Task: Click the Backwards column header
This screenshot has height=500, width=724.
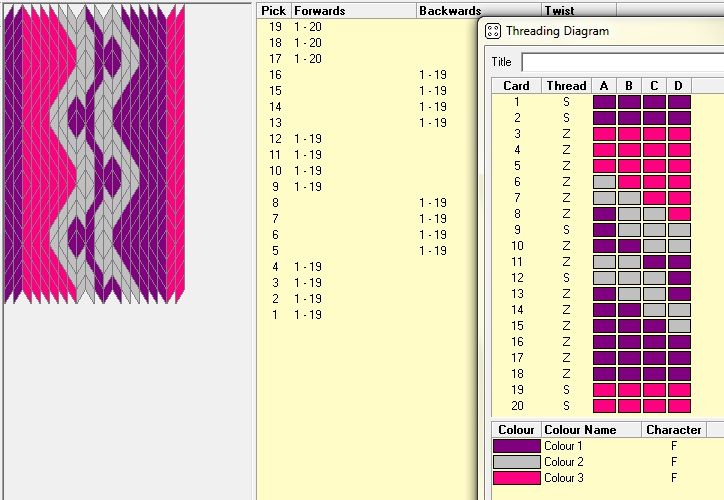Action: pos(478,11)
